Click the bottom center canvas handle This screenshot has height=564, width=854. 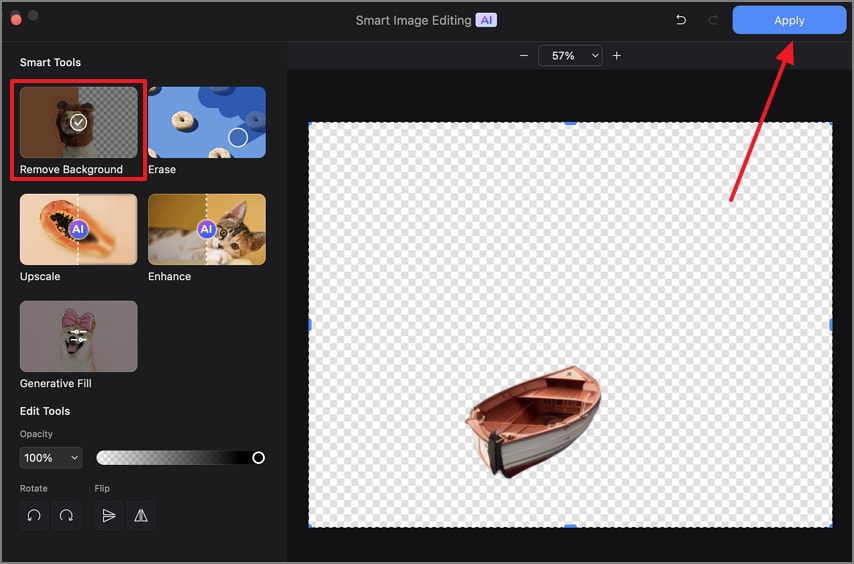[570, 526]
